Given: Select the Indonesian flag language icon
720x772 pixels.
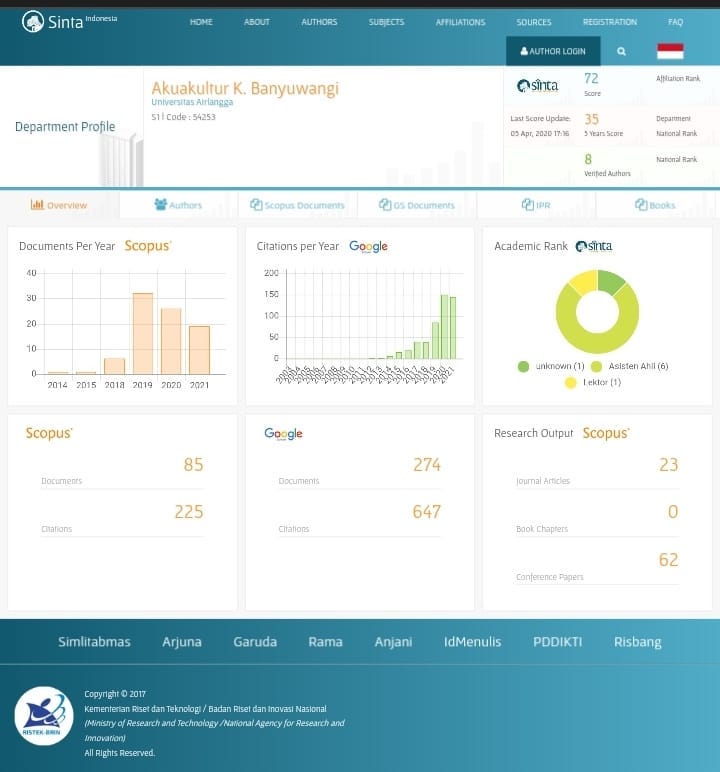Looking at the screenshot, I should pos(670,51).
